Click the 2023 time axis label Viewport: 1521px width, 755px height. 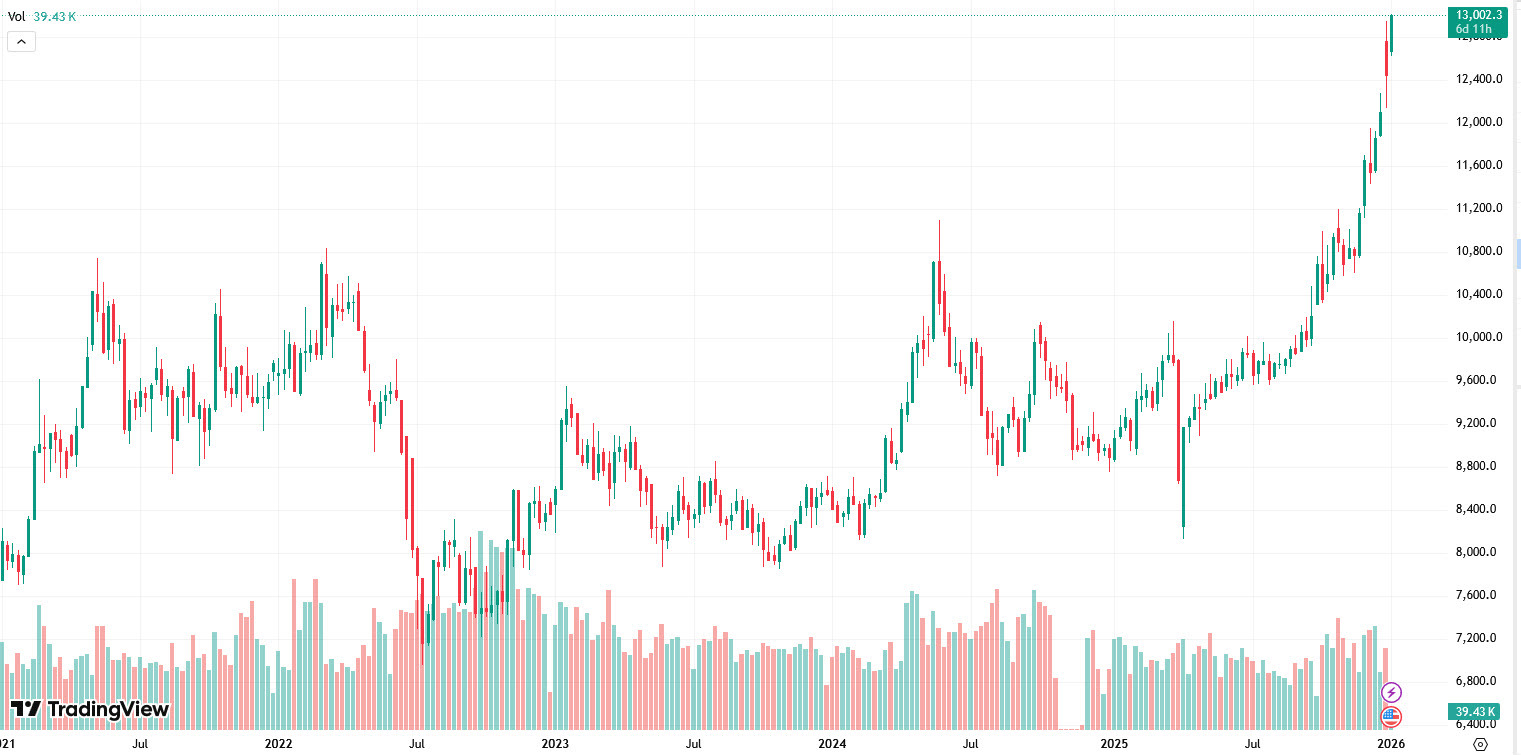[556, 744]
